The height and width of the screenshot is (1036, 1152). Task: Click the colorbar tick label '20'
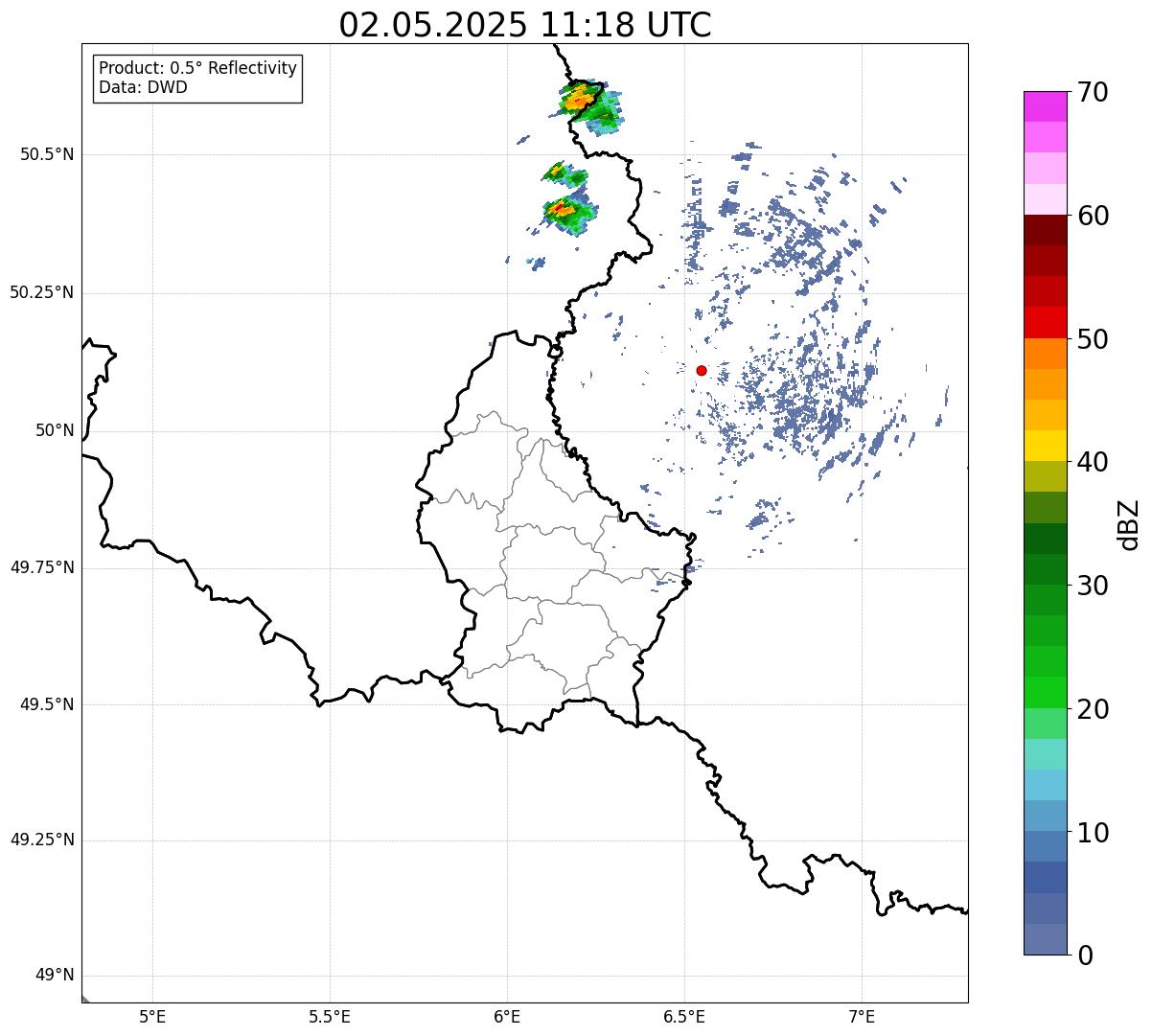1093,709
